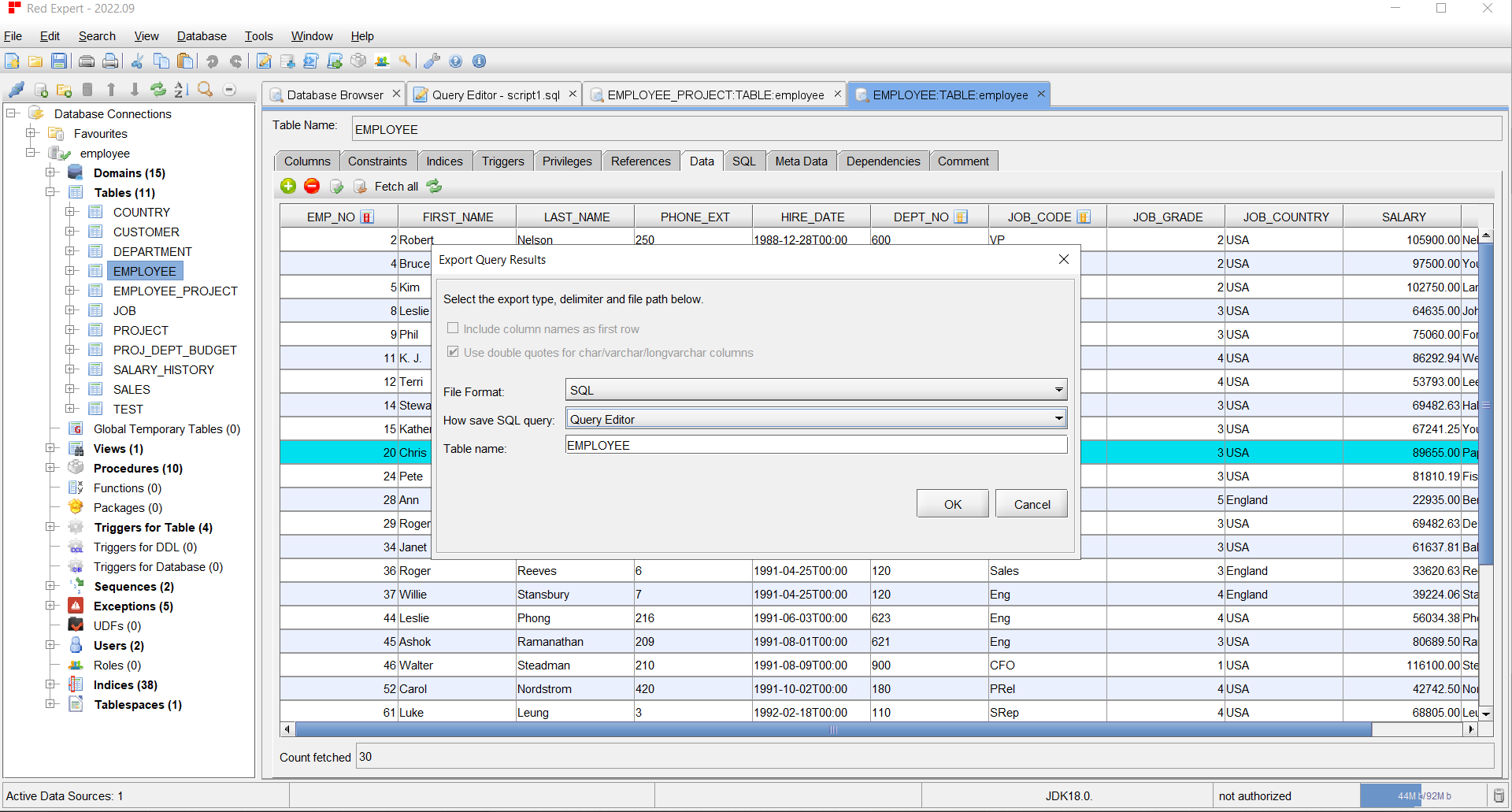The height and width of the screenshot is (812, 1512).
Task: Open the How save SQL query dropdown
Action: pos(816,419)
